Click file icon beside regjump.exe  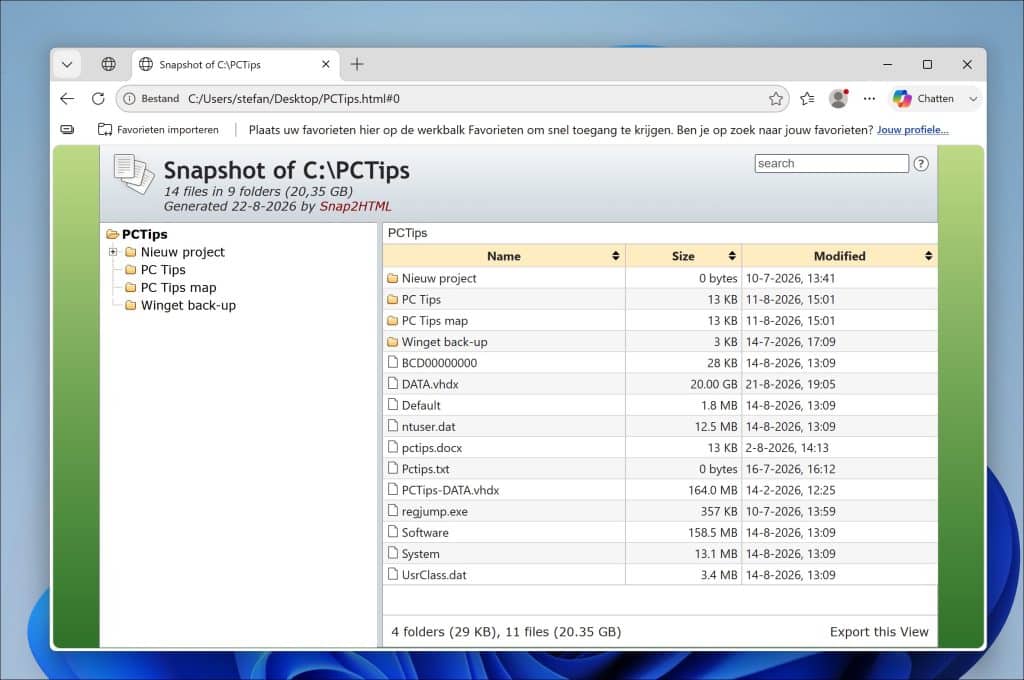(392, 510)
